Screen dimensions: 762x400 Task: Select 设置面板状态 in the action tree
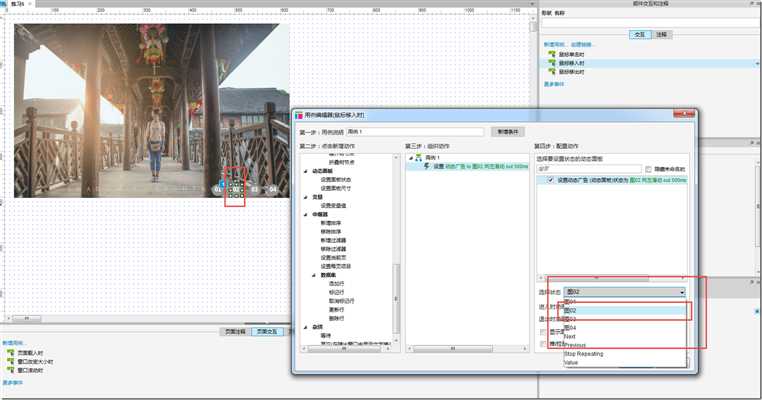tap(335, 180)
